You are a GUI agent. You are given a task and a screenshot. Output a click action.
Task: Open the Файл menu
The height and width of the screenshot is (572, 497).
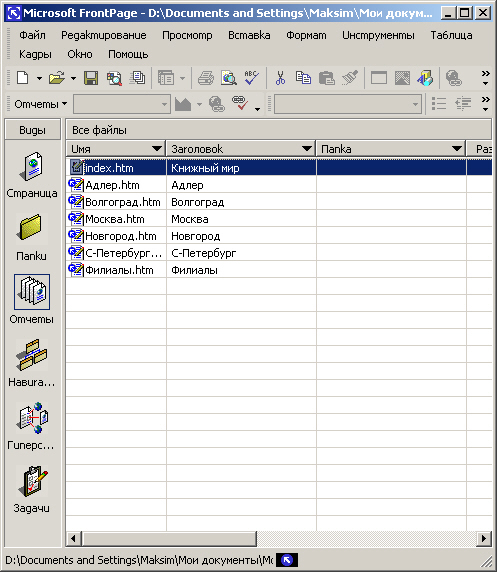pos(32,35)
